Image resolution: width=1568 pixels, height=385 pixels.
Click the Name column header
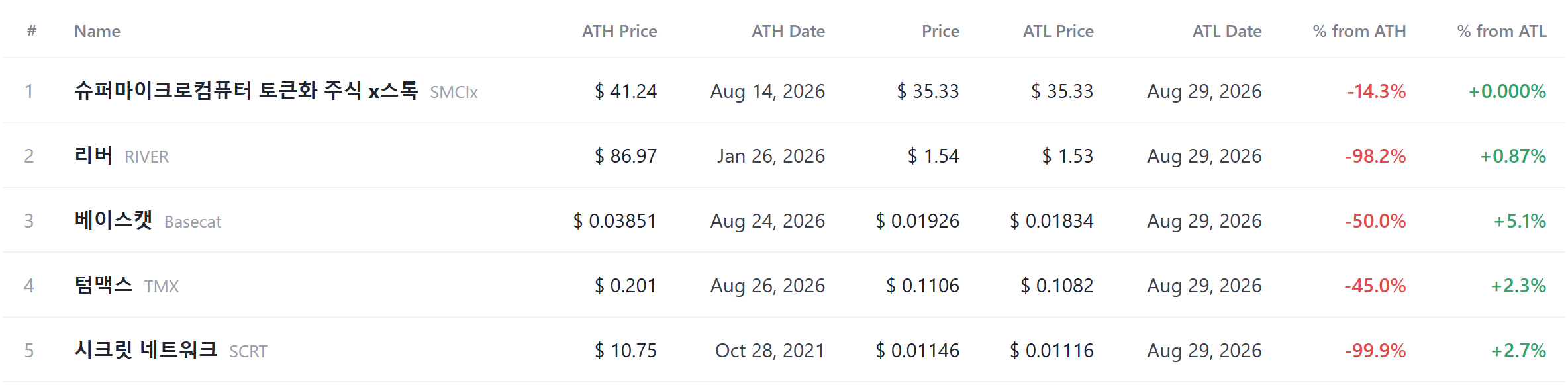97,31
